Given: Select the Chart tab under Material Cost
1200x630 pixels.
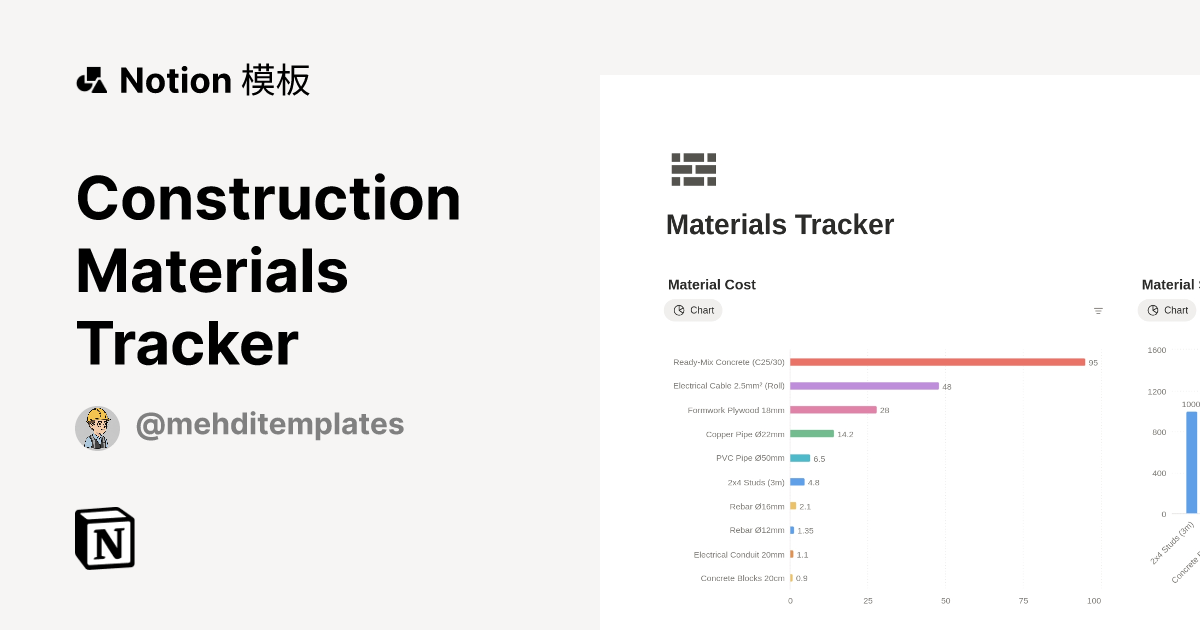Looking at the screenshot, I should (693, 310).
